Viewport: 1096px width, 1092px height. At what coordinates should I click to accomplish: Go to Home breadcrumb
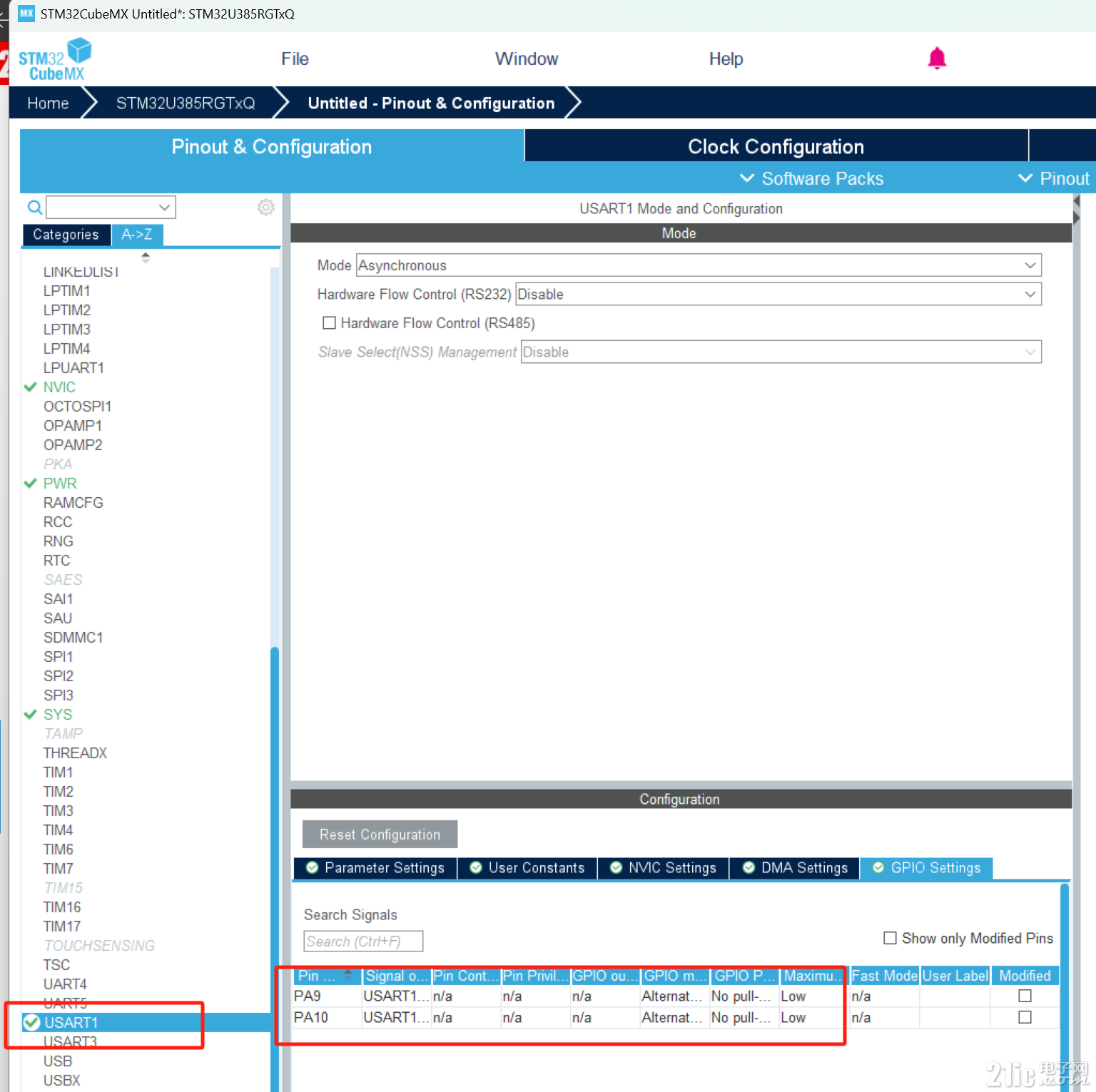[48, 103]
